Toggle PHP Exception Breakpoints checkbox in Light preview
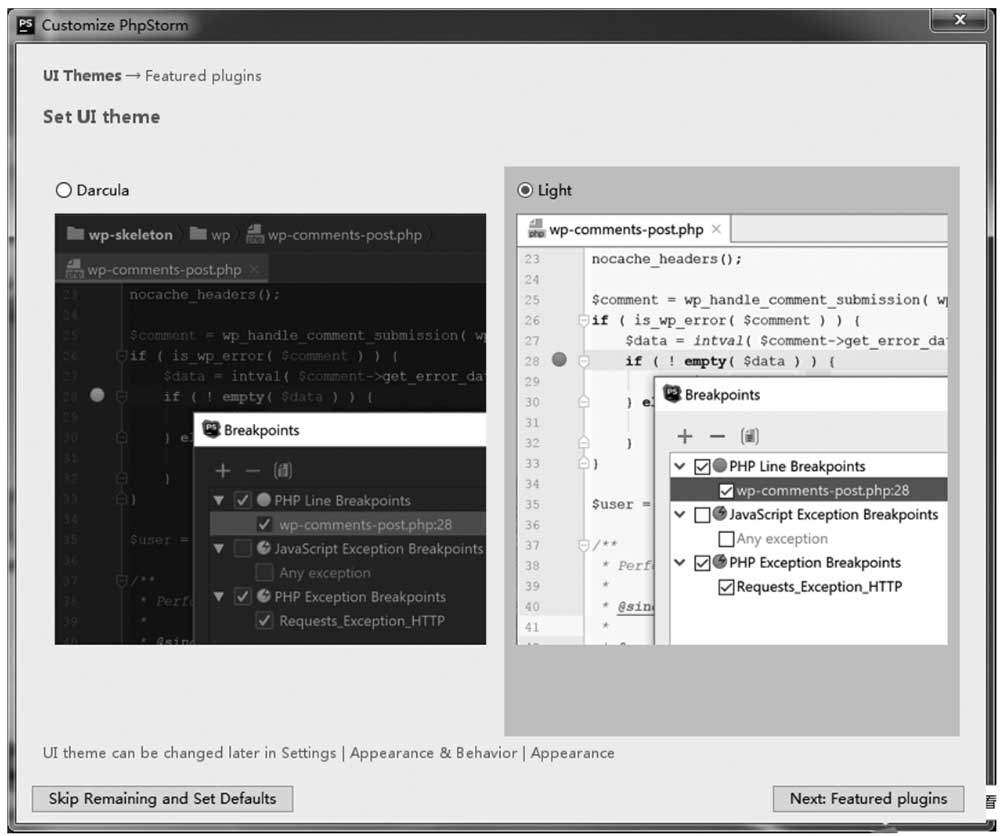Viewport: 1000px width, 836px height. (x=702, y=563)
